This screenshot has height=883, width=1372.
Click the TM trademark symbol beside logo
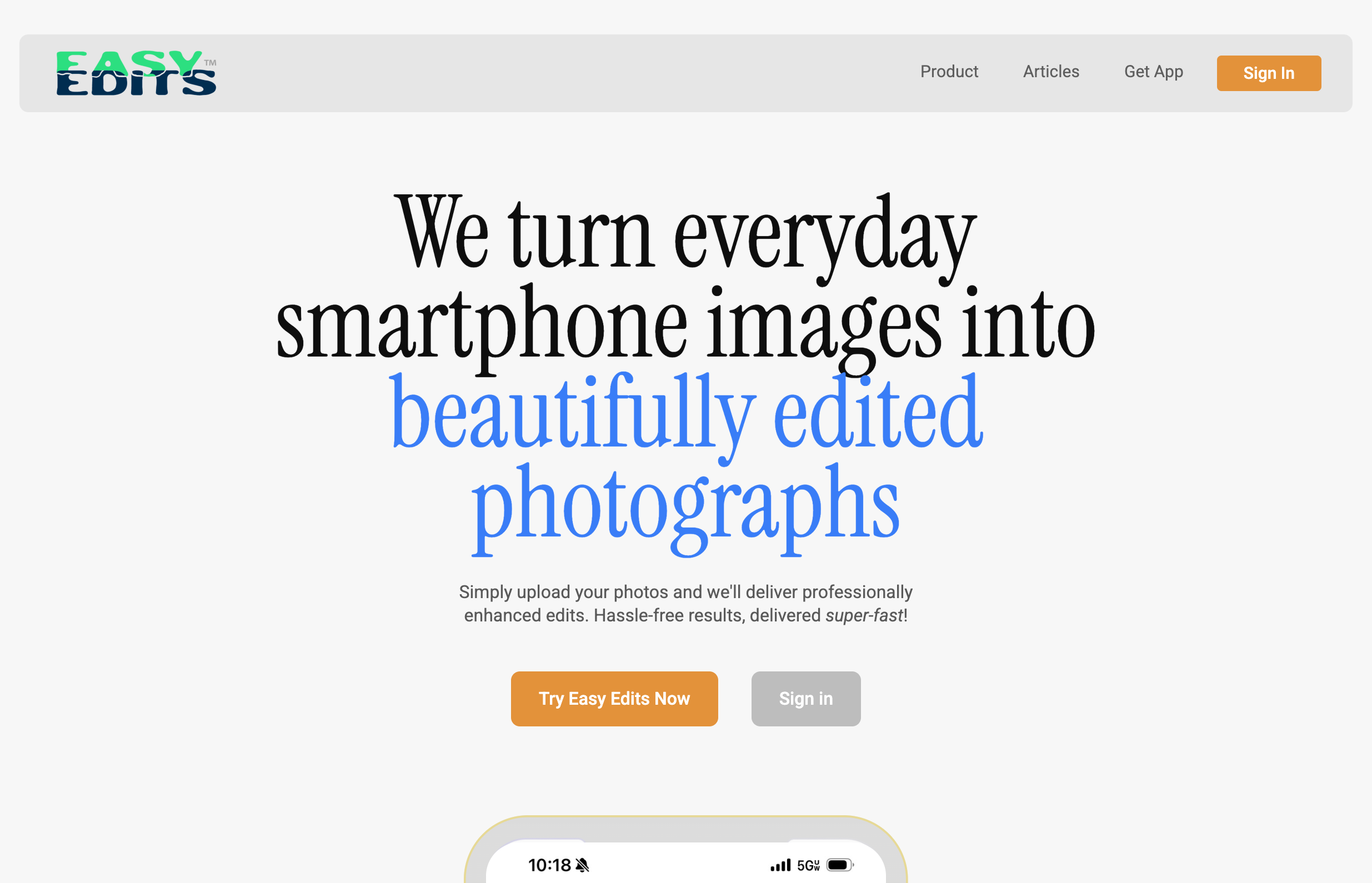(211, 63)
